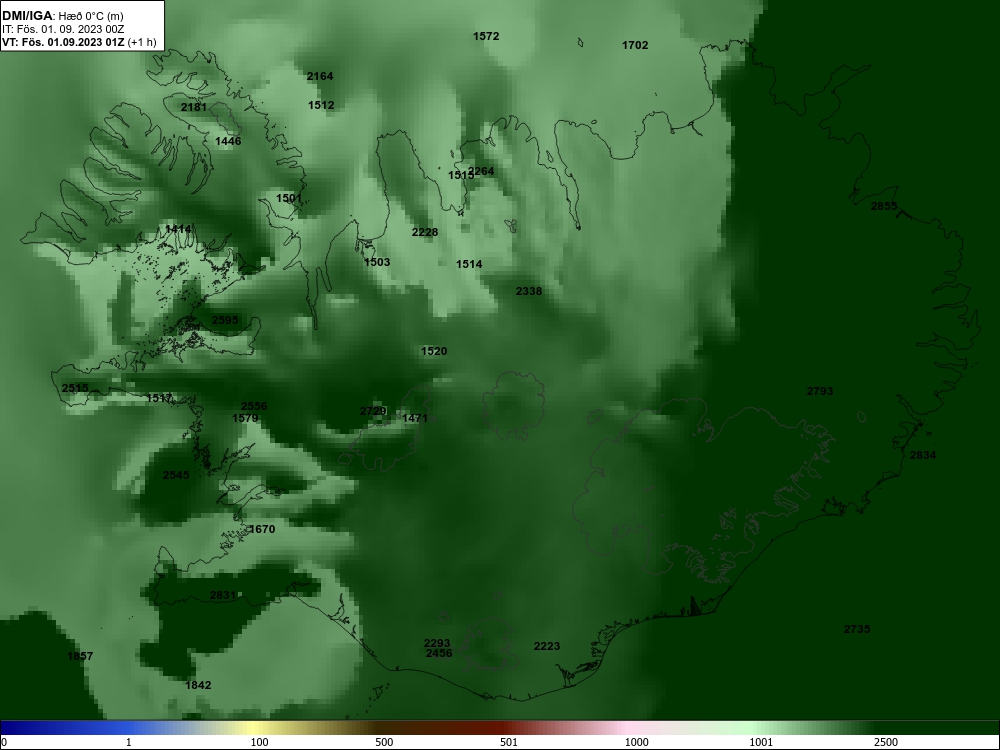Click the label 1503
Screen dimensions: 1000x750
[x=377, y=262]
